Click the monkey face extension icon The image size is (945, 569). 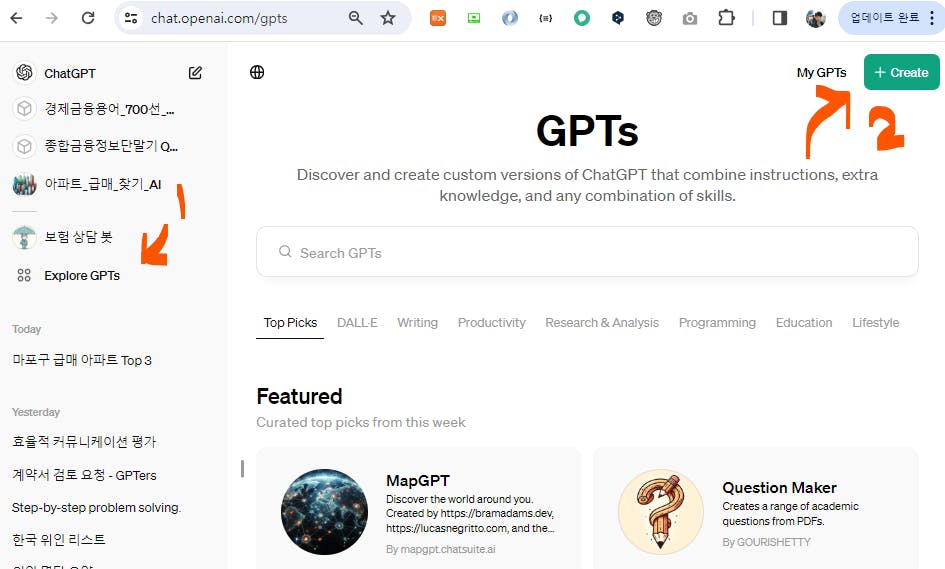pos(654,18)
